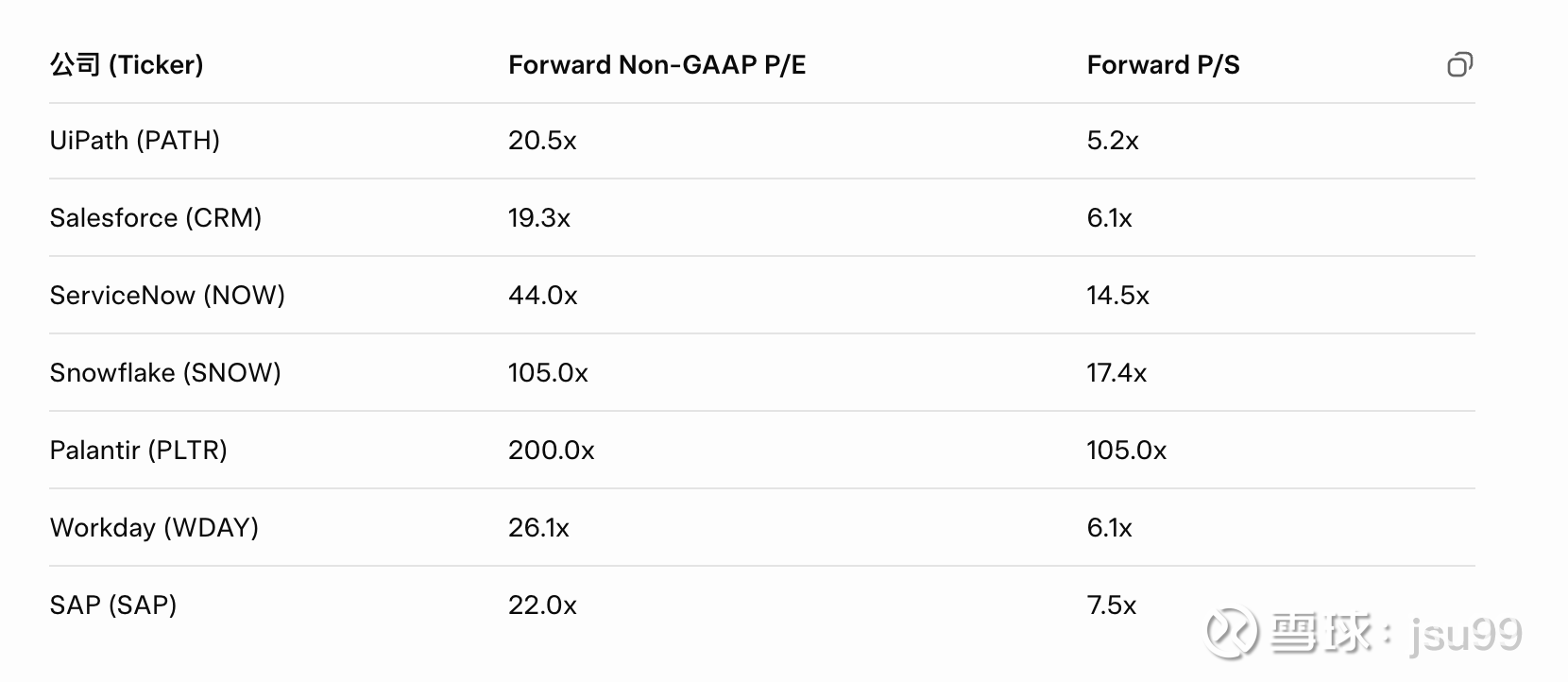This screenshot has height=682, width=1568.
Task: Click Salesforce's 19.3x forward P/E value
Action: coord(539,218)
